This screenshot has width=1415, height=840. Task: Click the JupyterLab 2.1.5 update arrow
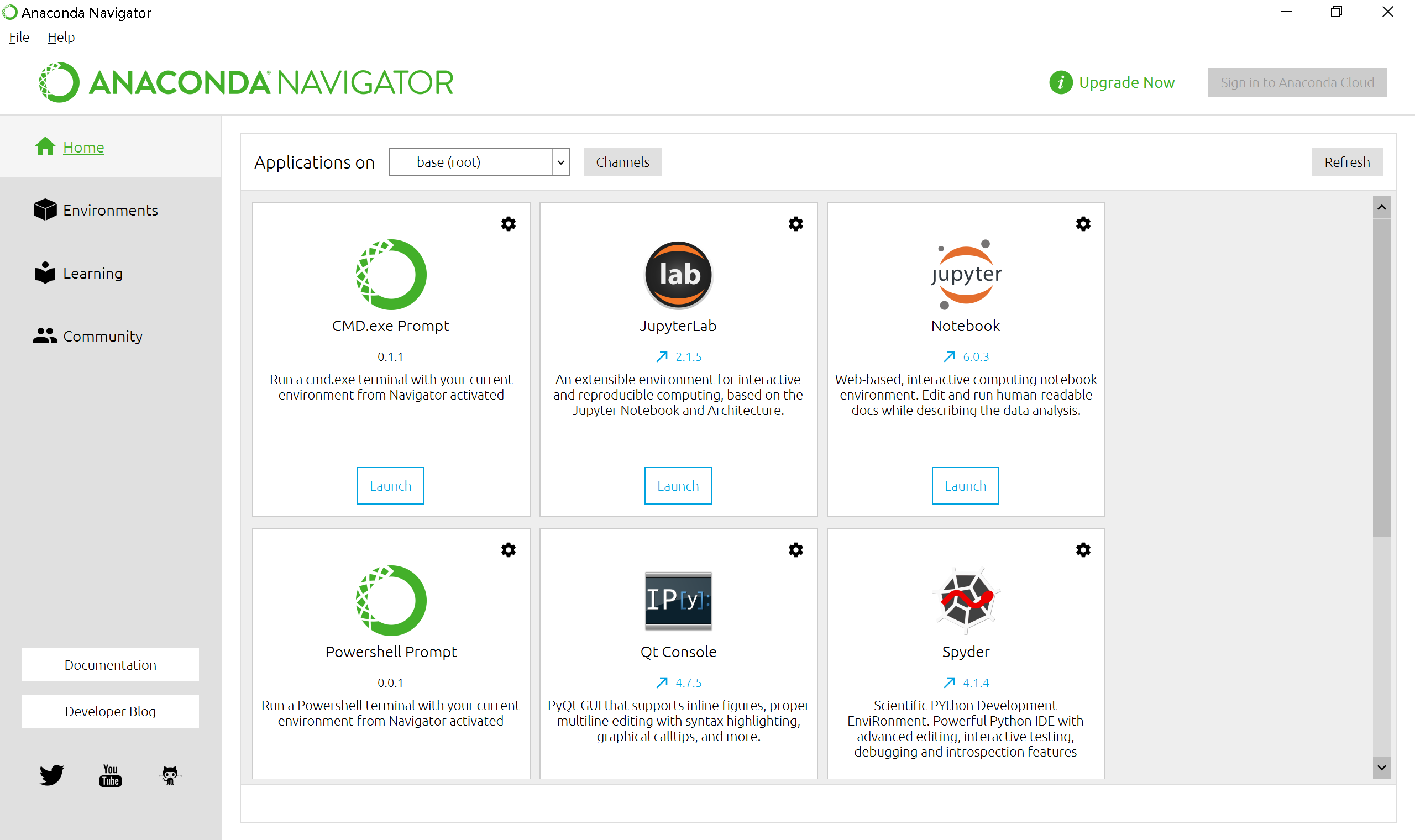pos(662,356)
